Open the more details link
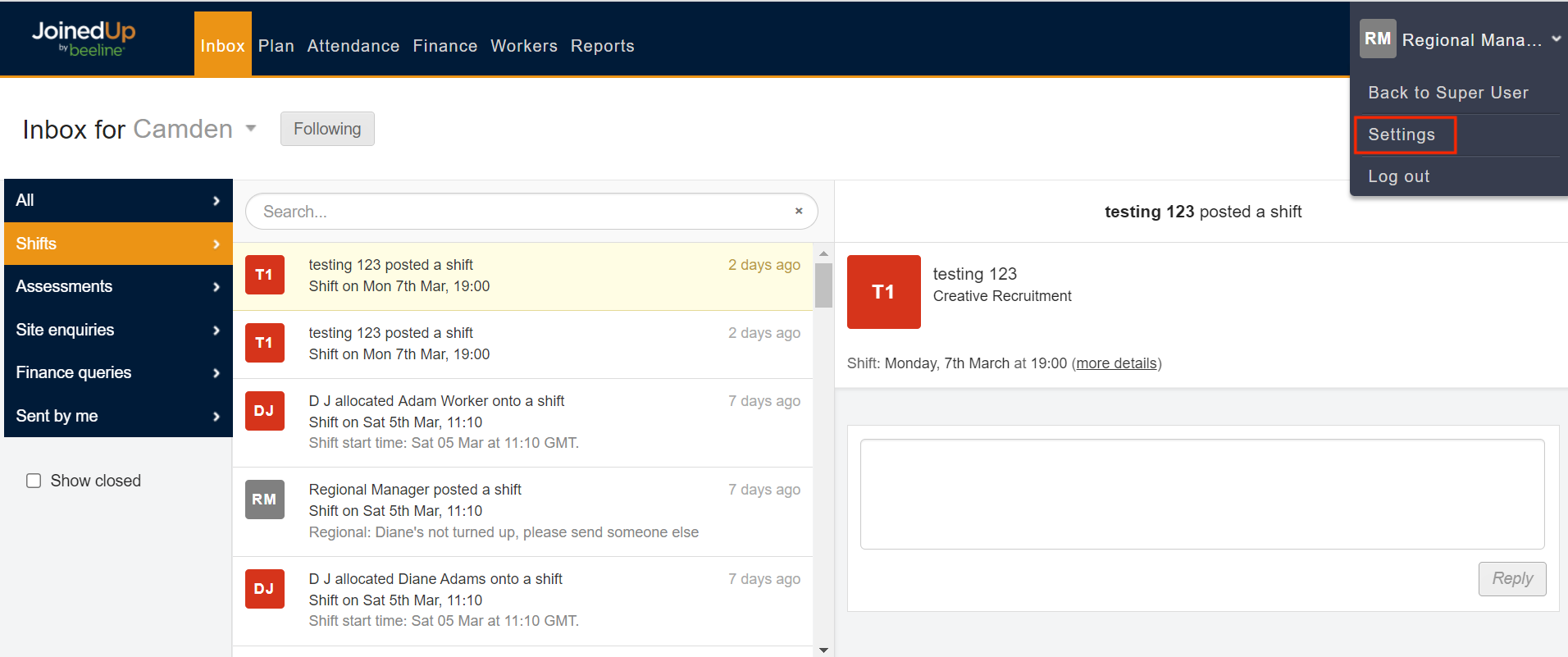This screenshot has width=1568, height=657. pyautogui.click(x=1116, y=363)
